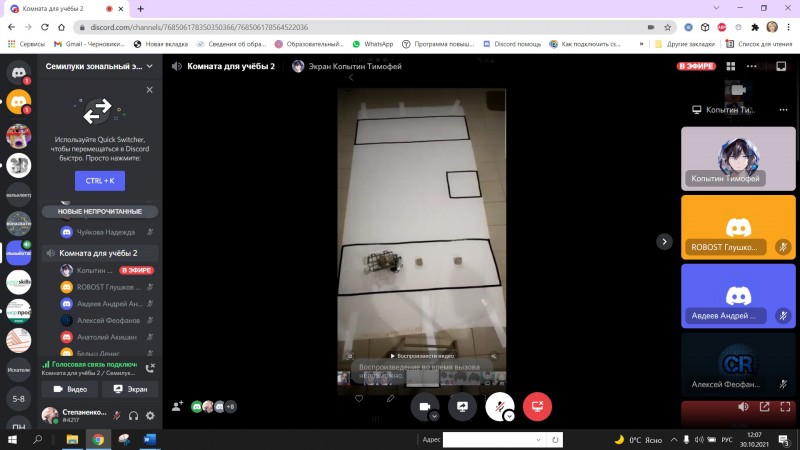The height and width of the screenshot is (450, 800).
Task: Click the Видео button in voice panel
Action: (70, 389)
